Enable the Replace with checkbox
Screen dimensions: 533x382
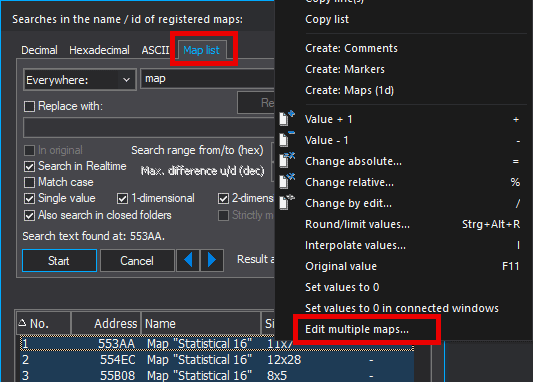(x=30, y=106)
